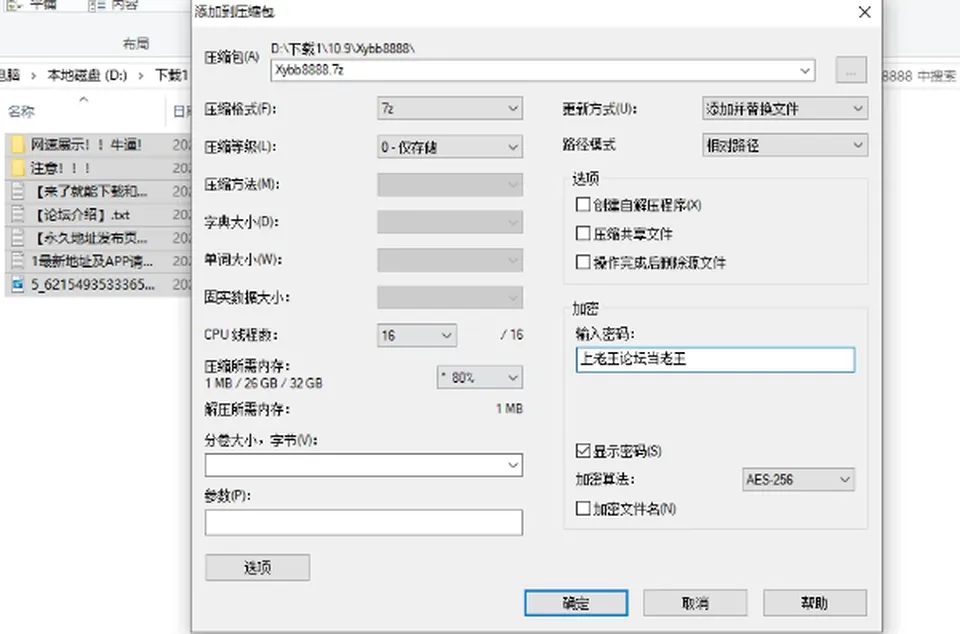Click 下载1 breadcrumb in Explorer address bar
The width and height of the screenshot is (960, 634).
[171, 75]
